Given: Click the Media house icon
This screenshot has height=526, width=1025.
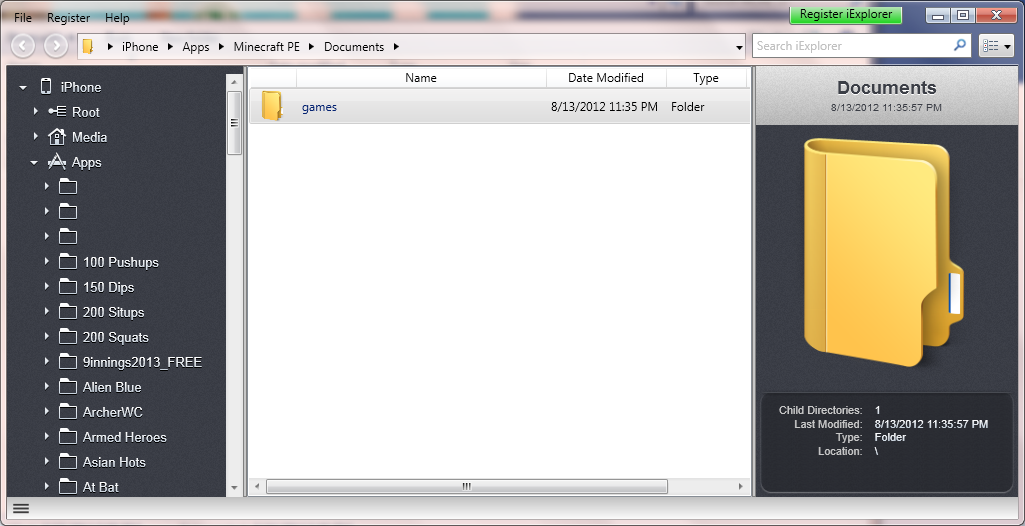Looking at the screenshot, I should click(x=58, y=137).
